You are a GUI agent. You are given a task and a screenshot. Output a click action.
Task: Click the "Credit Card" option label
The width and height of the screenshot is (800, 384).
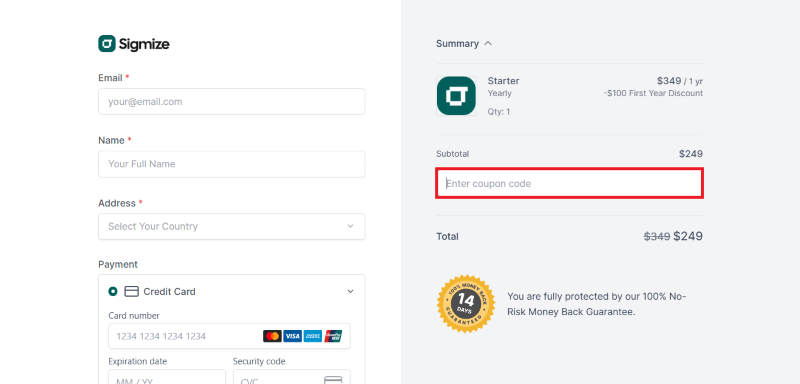point(169,292)
